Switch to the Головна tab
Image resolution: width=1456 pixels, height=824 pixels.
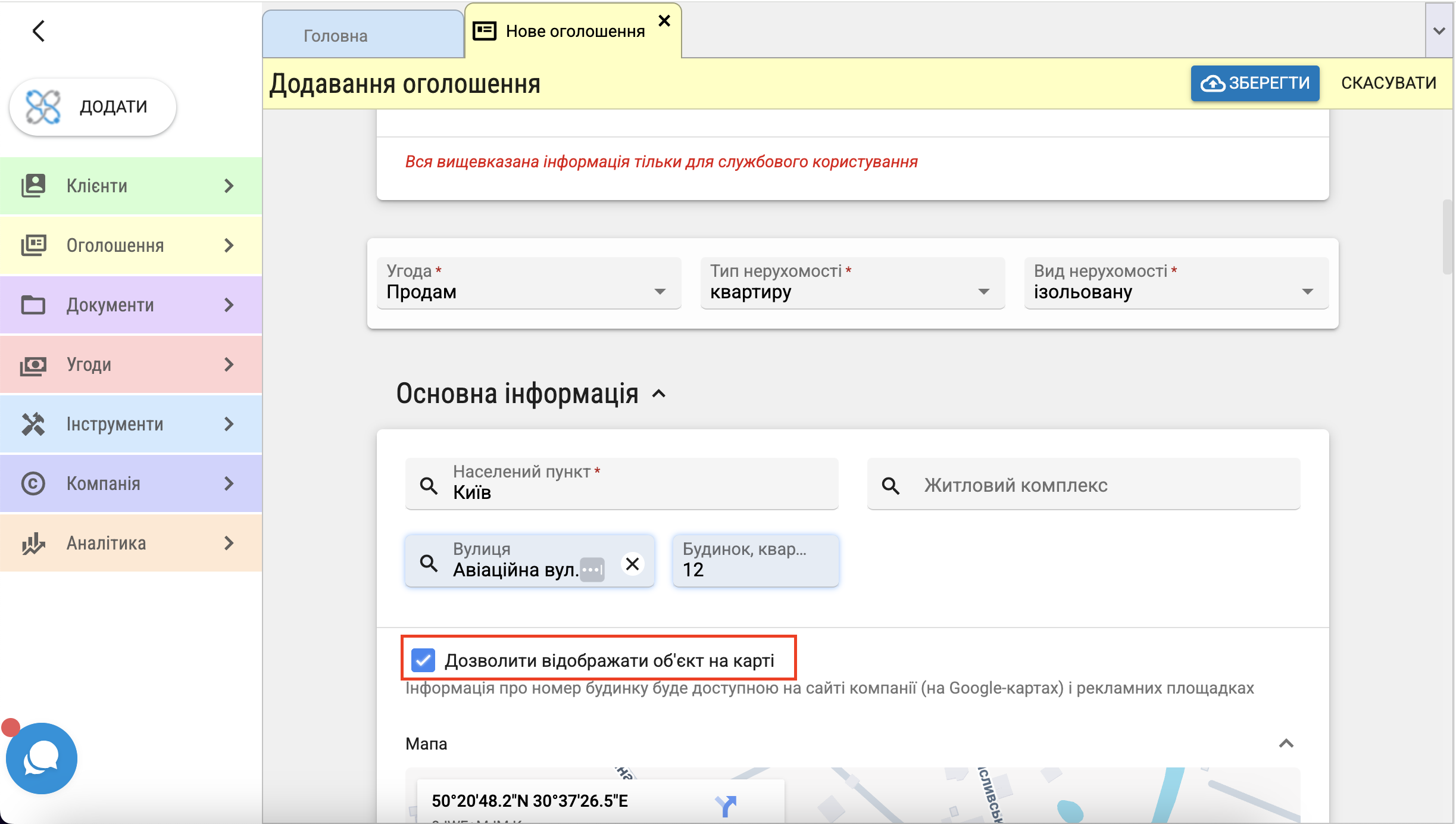(336, 36)
